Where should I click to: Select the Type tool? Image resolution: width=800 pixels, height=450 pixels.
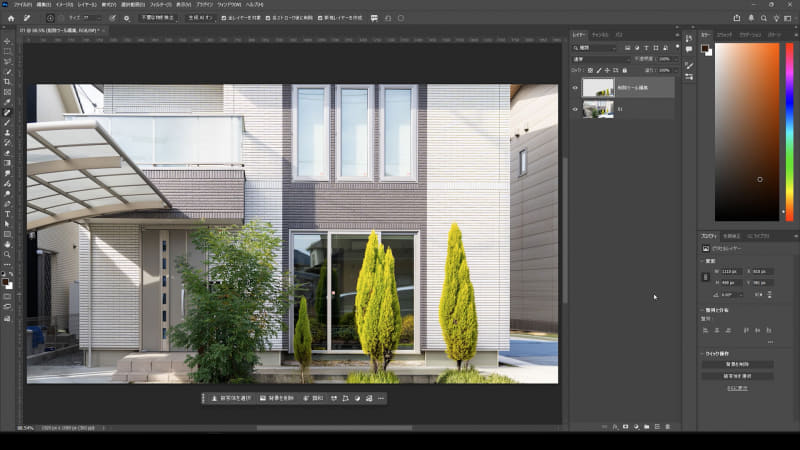click(7, 214)
